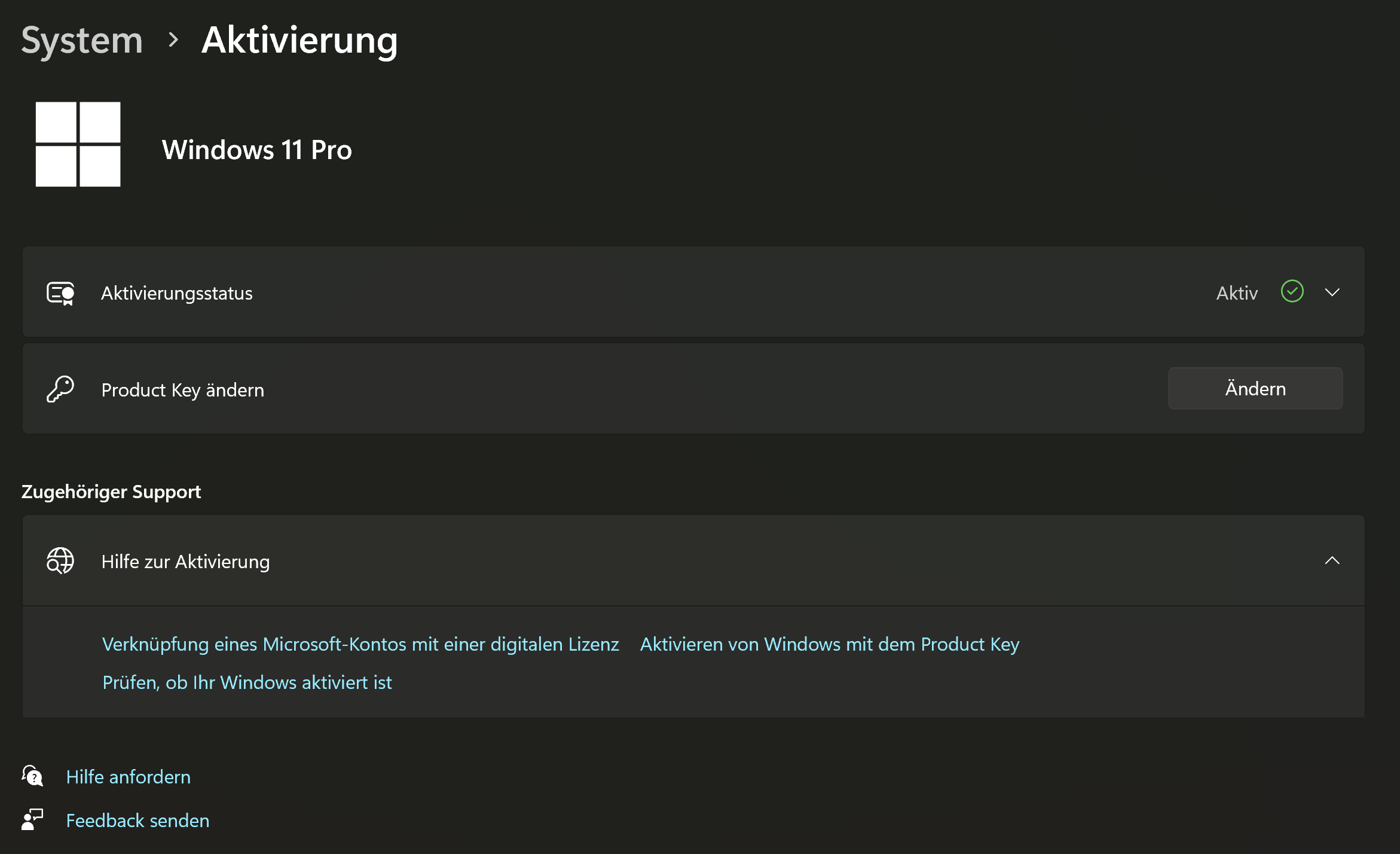Click the Feedback senden link
1400x854 pixels.
[x=137, y=820]
